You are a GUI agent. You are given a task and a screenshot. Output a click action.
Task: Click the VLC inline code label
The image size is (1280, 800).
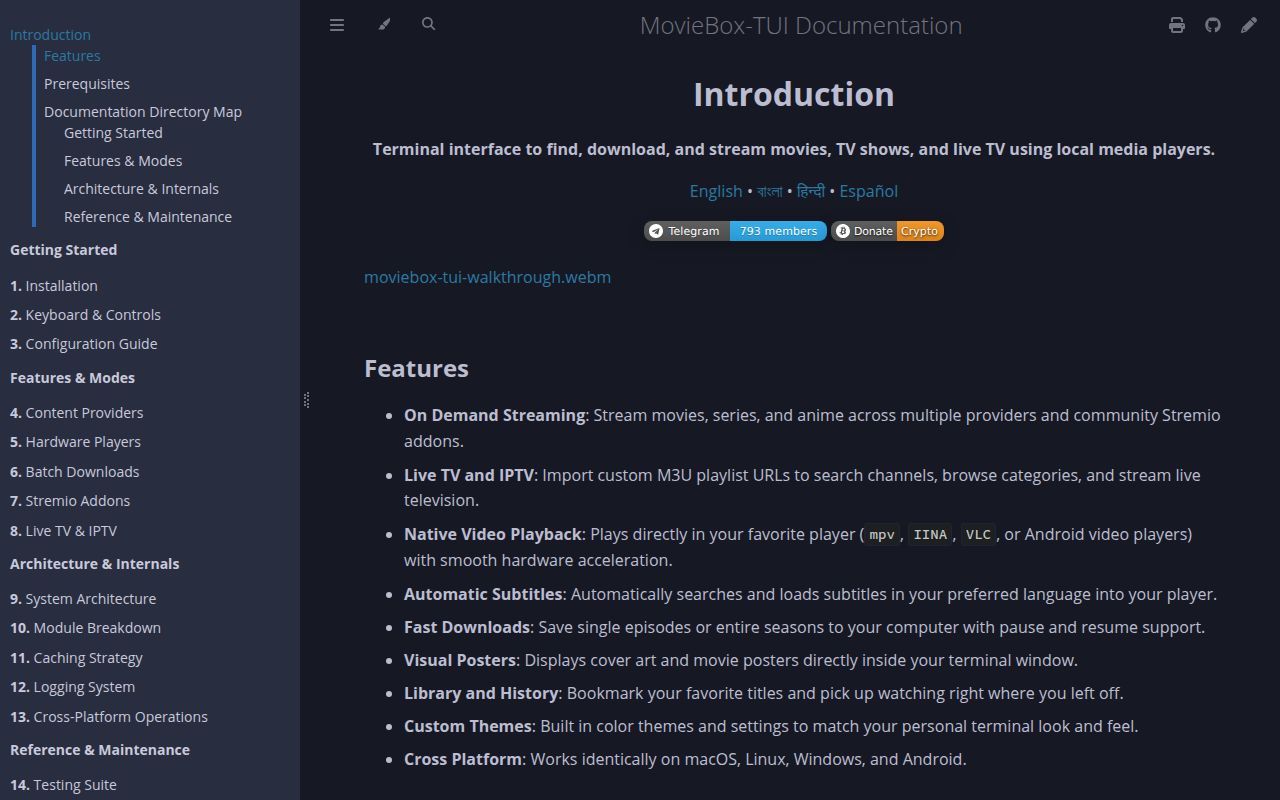click(x=978, y=534)
